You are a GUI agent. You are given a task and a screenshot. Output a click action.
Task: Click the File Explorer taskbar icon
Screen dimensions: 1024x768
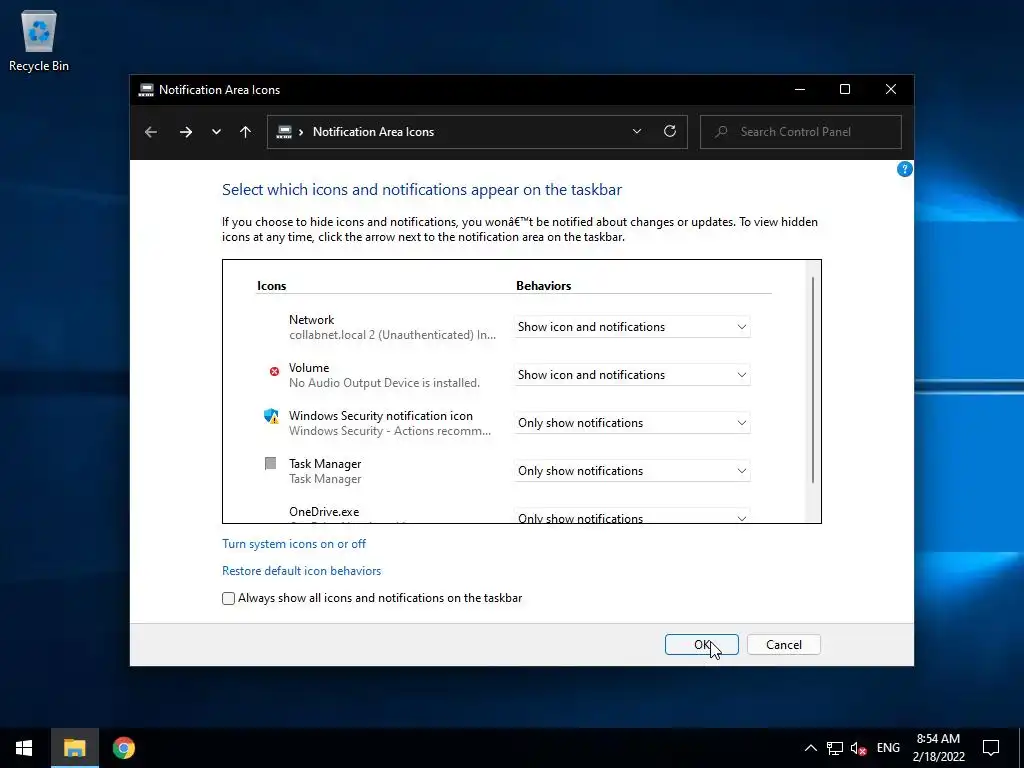click(74, 748)
